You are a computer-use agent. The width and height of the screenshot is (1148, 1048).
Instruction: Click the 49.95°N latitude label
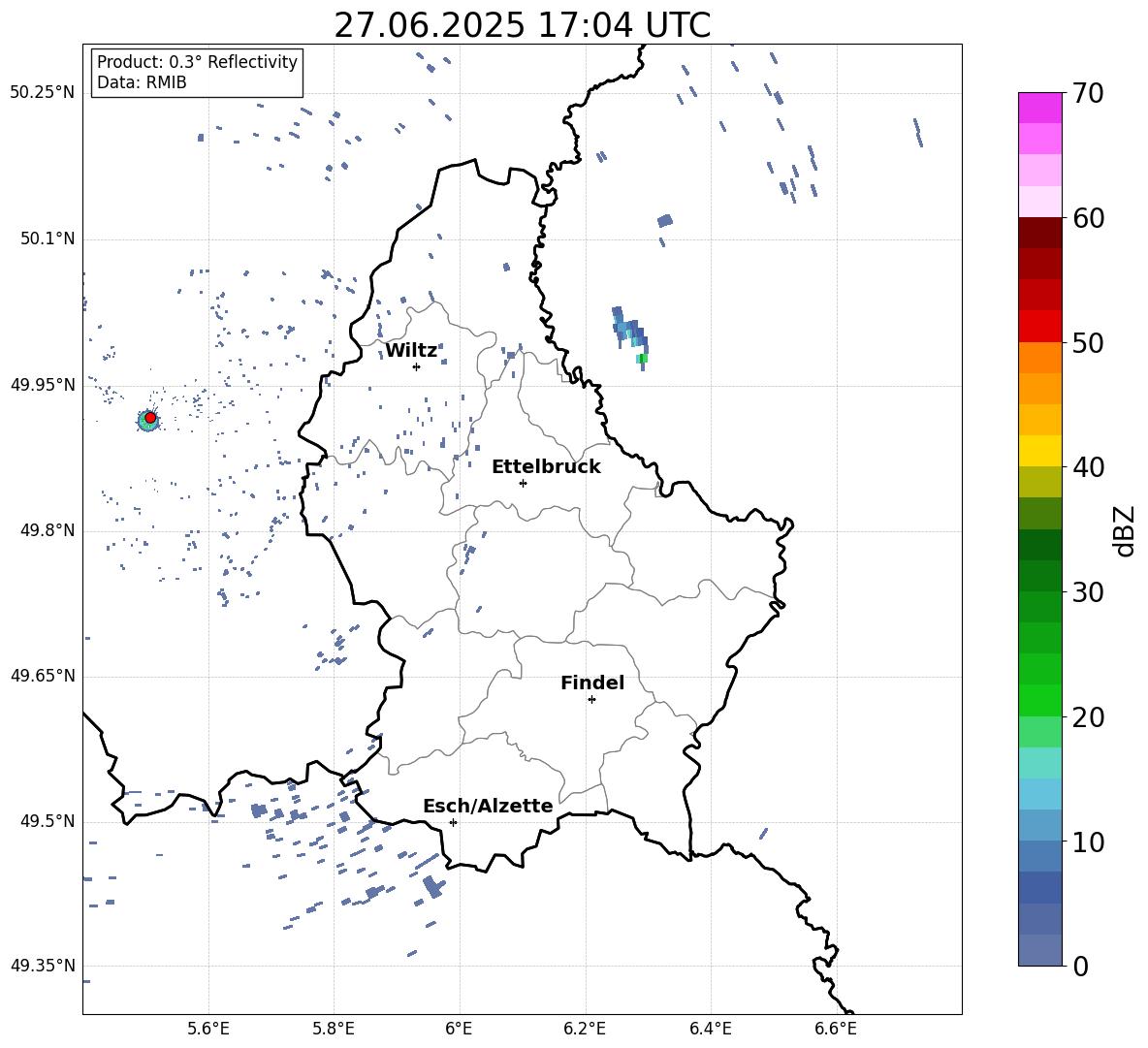[42, 385]
